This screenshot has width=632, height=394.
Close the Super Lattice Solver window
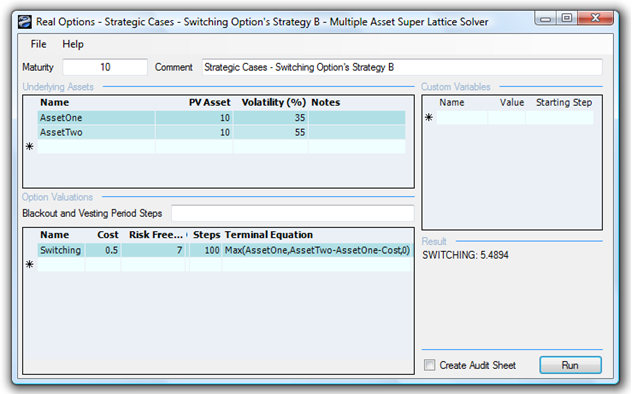(595, 19)
